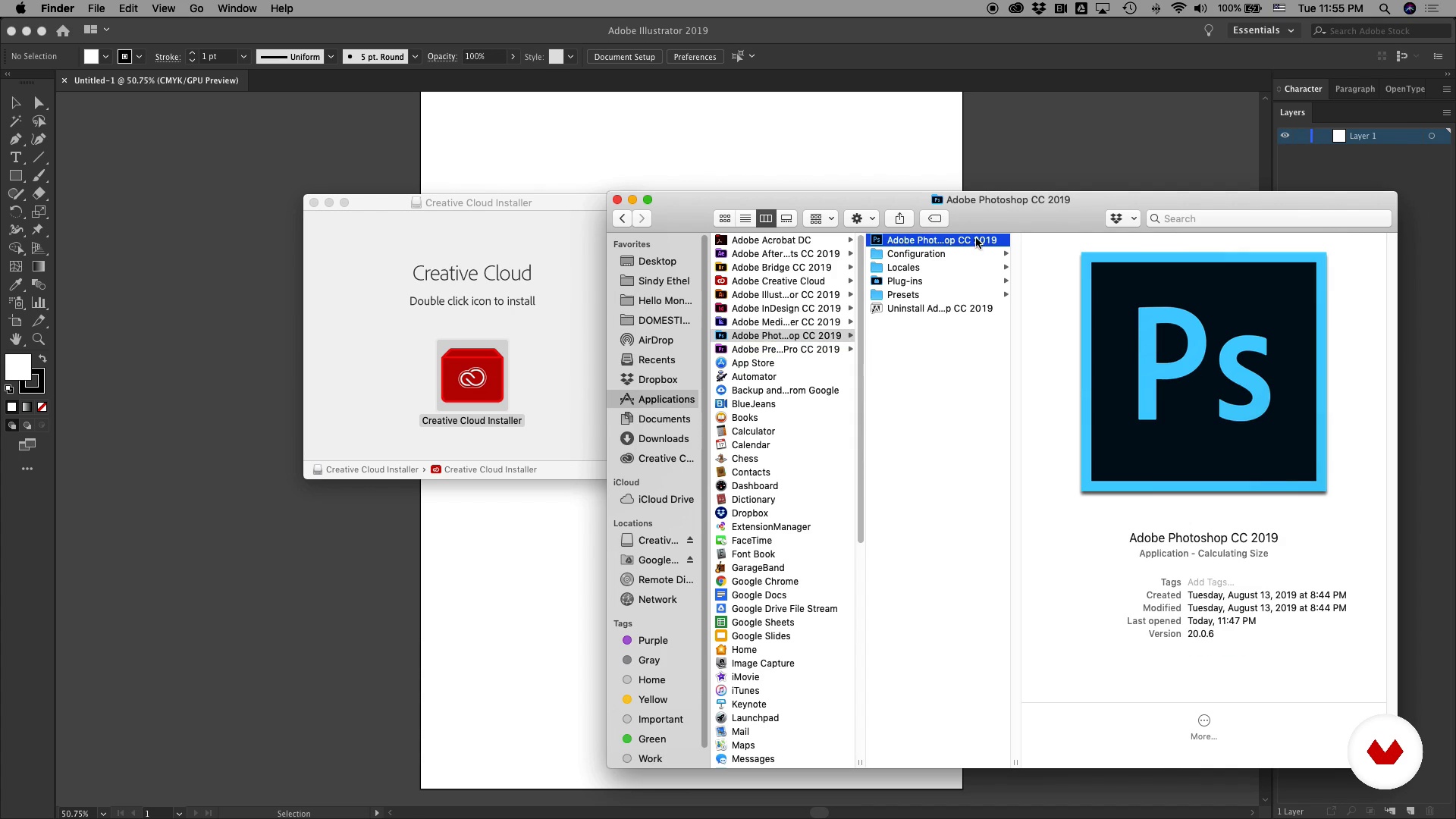Select Uninstall Ad...p CC 2019 option
This screenshot has width=1456, height=819.
pyautogui.click(x=939, y=308)
